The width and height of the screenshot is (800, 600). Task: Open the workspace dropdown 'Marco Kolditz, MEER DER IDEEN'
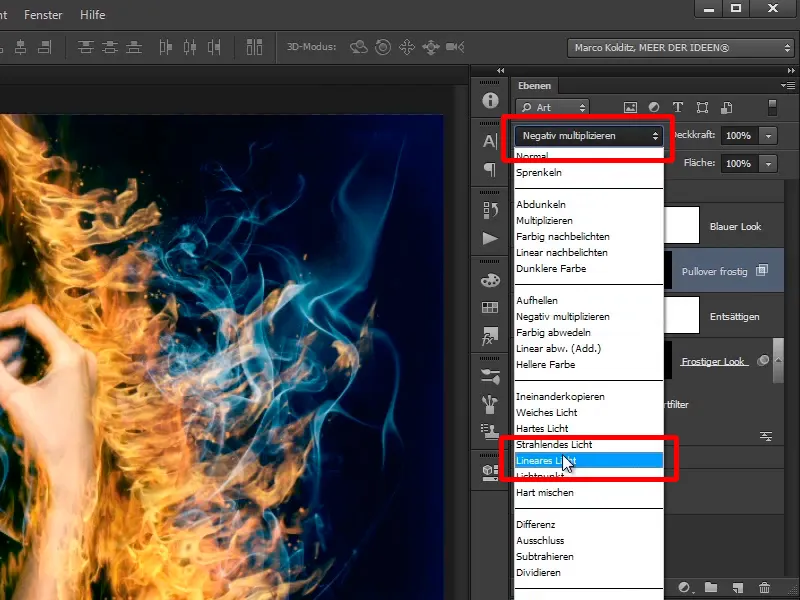click(x=681, y=48)
